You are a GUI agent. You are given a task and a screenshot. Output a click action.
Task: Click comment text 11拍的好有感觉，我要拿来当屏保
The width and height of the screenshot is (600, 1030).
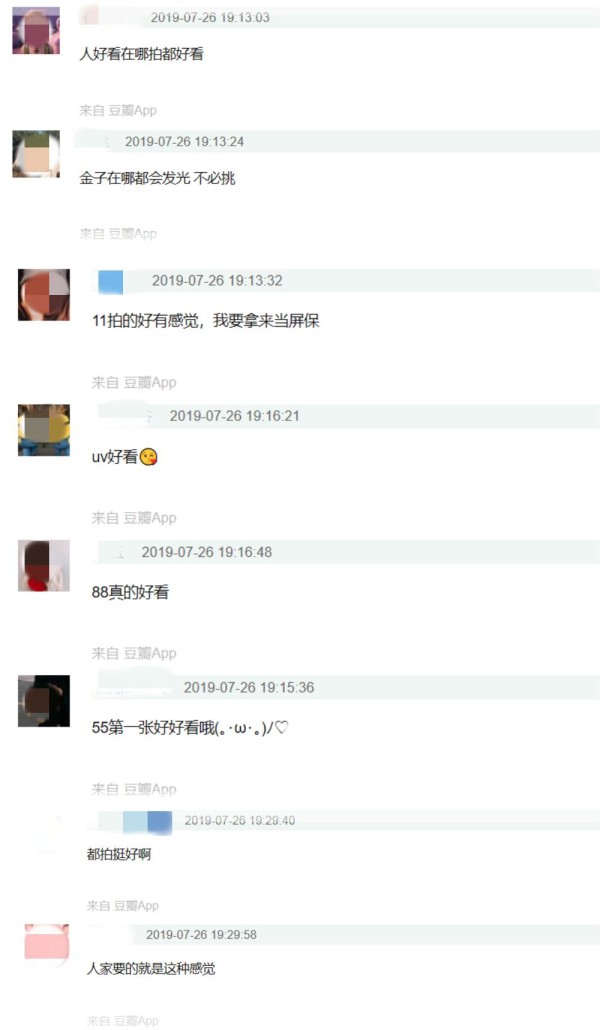coord(206,321)
